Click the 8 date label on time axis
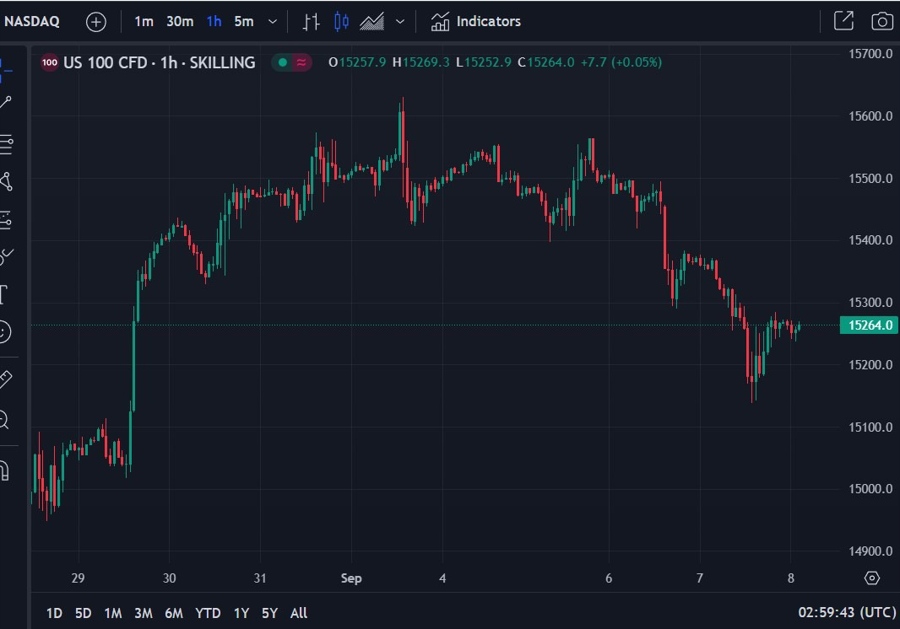The image size is (900, 629). tap(791, 578)
